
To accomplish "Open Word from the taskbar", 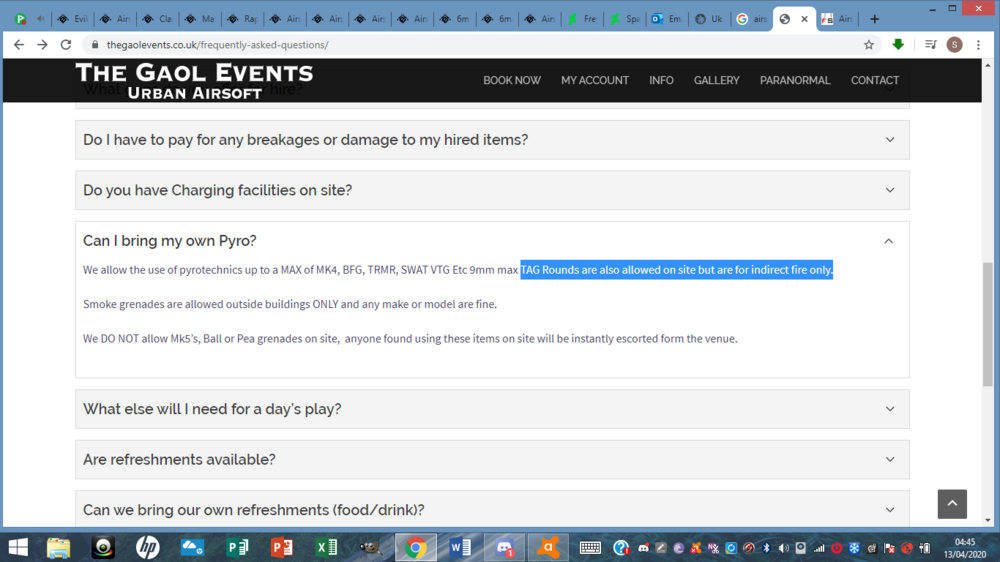I will (460, 548).
